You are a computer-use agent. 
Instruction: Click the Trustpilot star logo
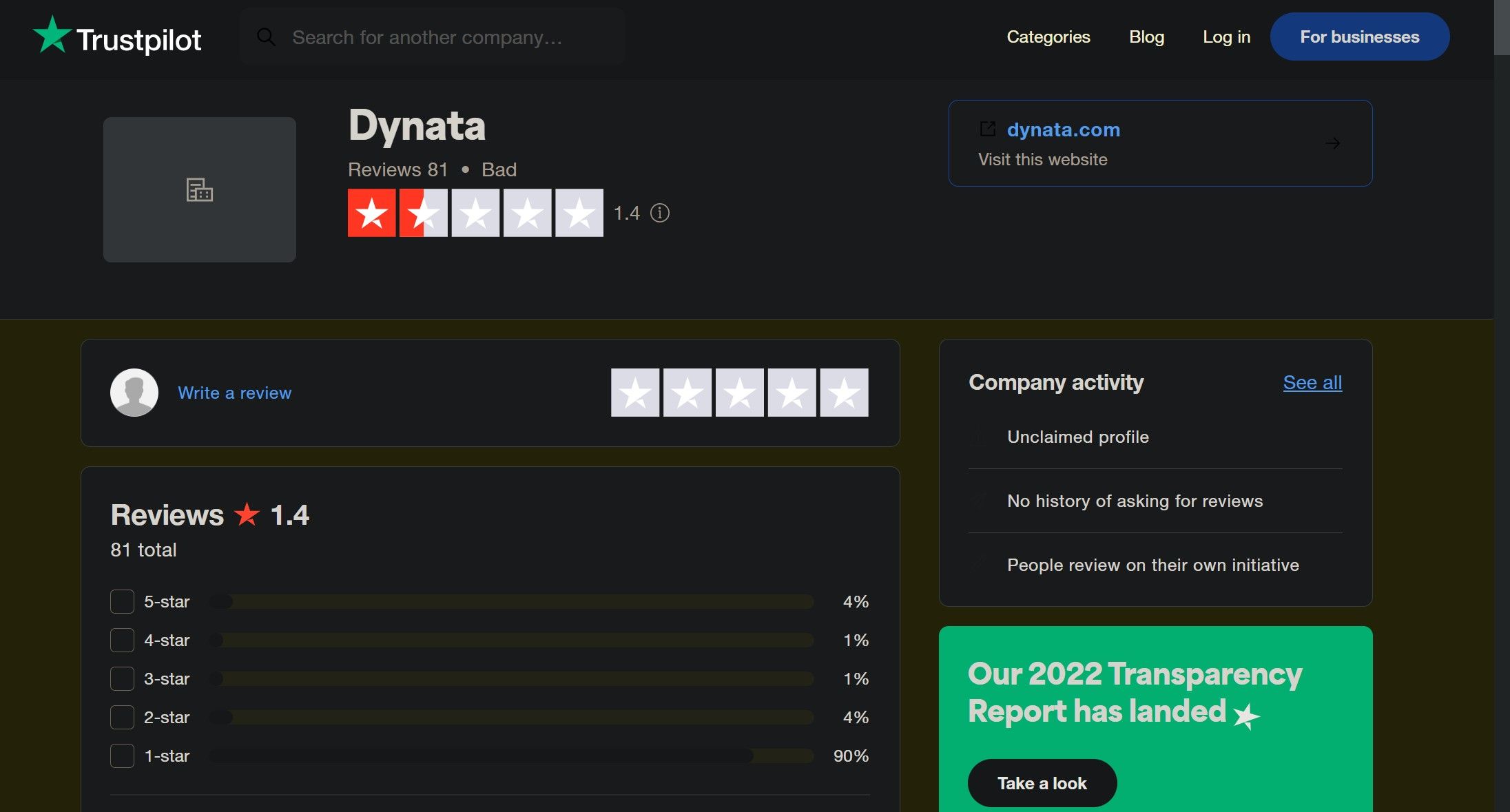click(52, 36)
